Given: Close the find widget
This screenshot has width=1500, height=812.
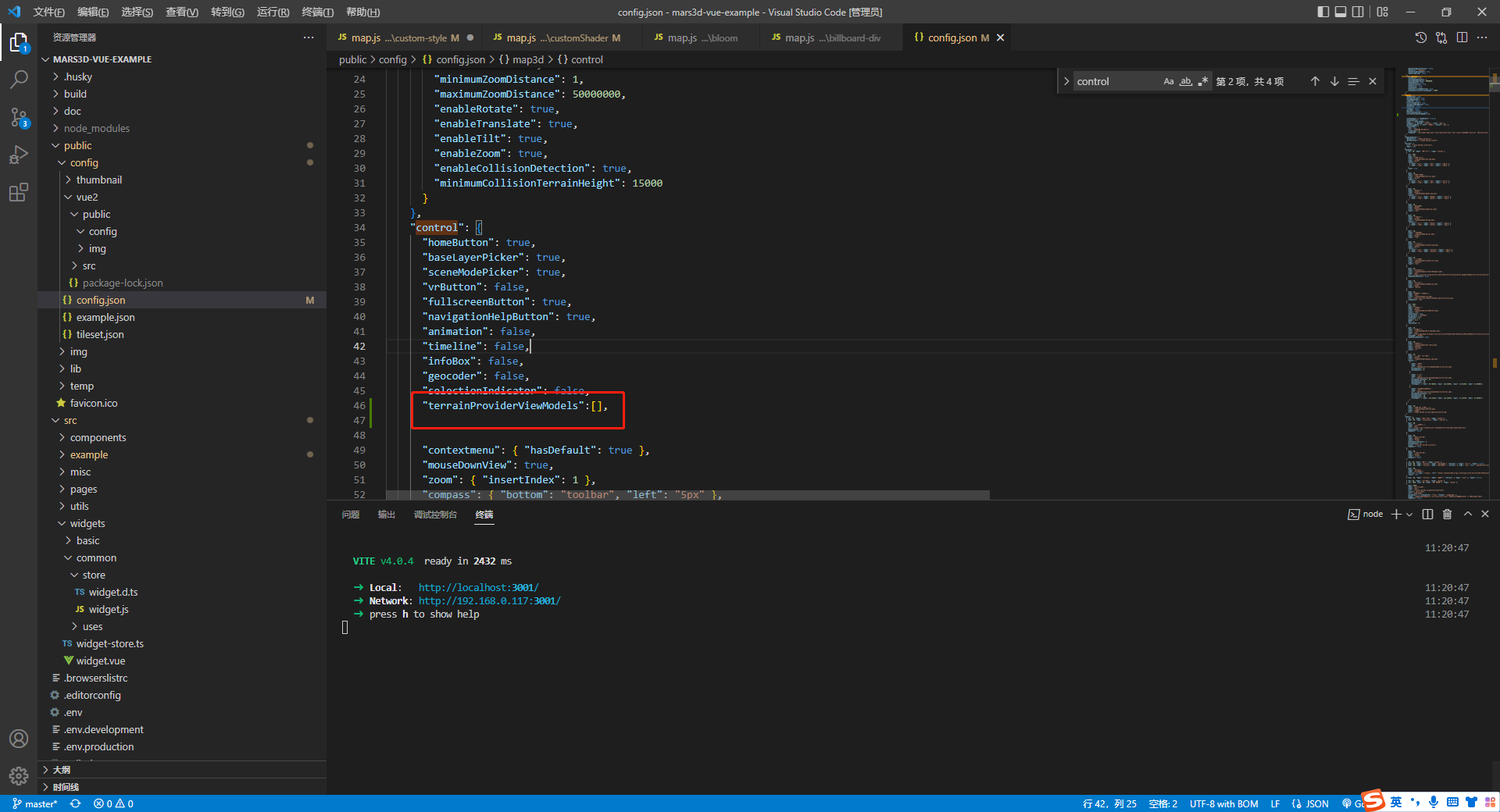Looking at the screenshot, I should tap(1373, 81).
